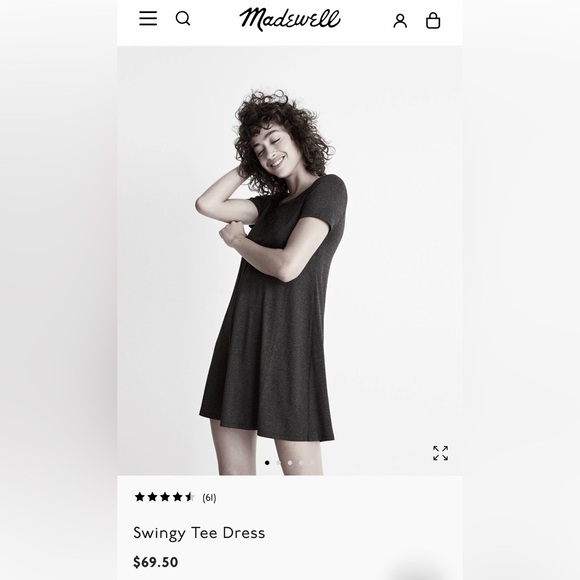Viewport: 580px width, 580px height.
Task: Expand the product image to fullscreen
Action: pos(440,453)
